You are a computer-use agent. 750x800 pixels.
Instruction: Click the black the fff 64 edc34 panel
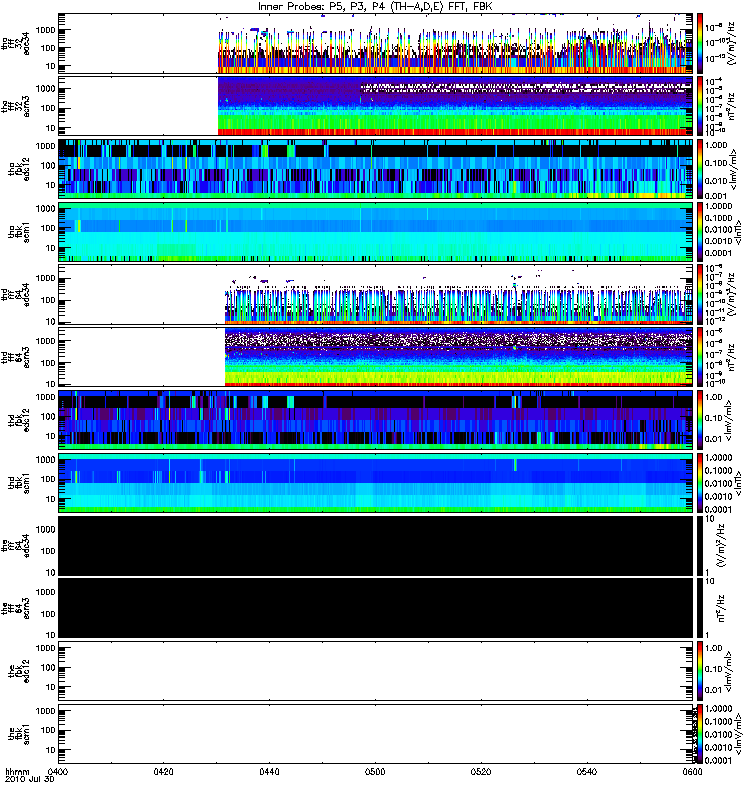376,545
